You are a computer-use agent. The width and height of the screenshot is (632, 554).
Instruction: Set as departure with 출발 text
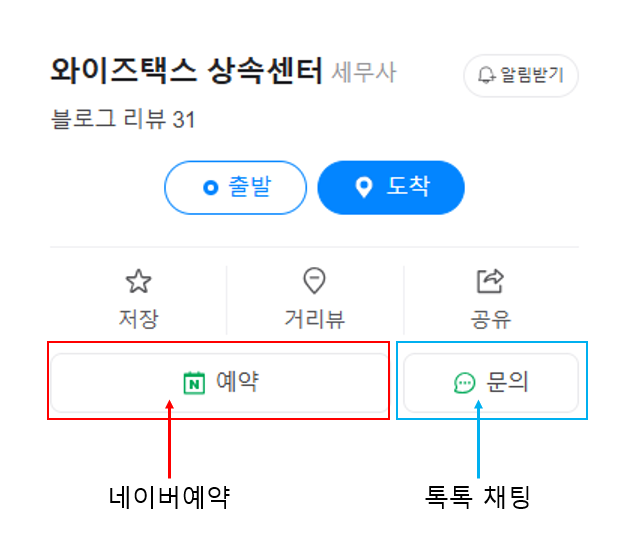(250, 187)
